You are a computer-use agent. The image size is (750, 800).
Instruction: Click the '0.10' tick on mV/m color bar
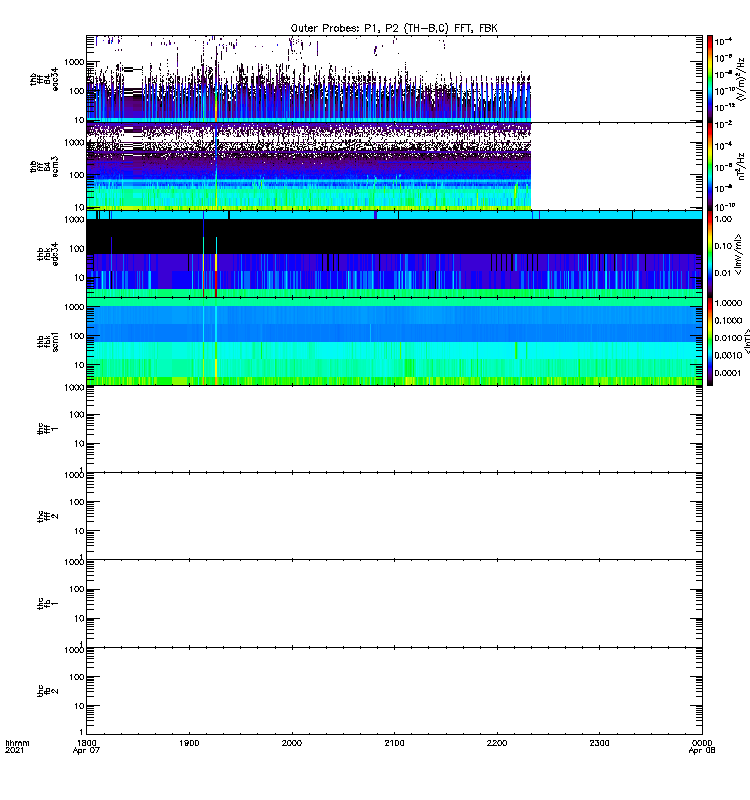coord(723,246)
